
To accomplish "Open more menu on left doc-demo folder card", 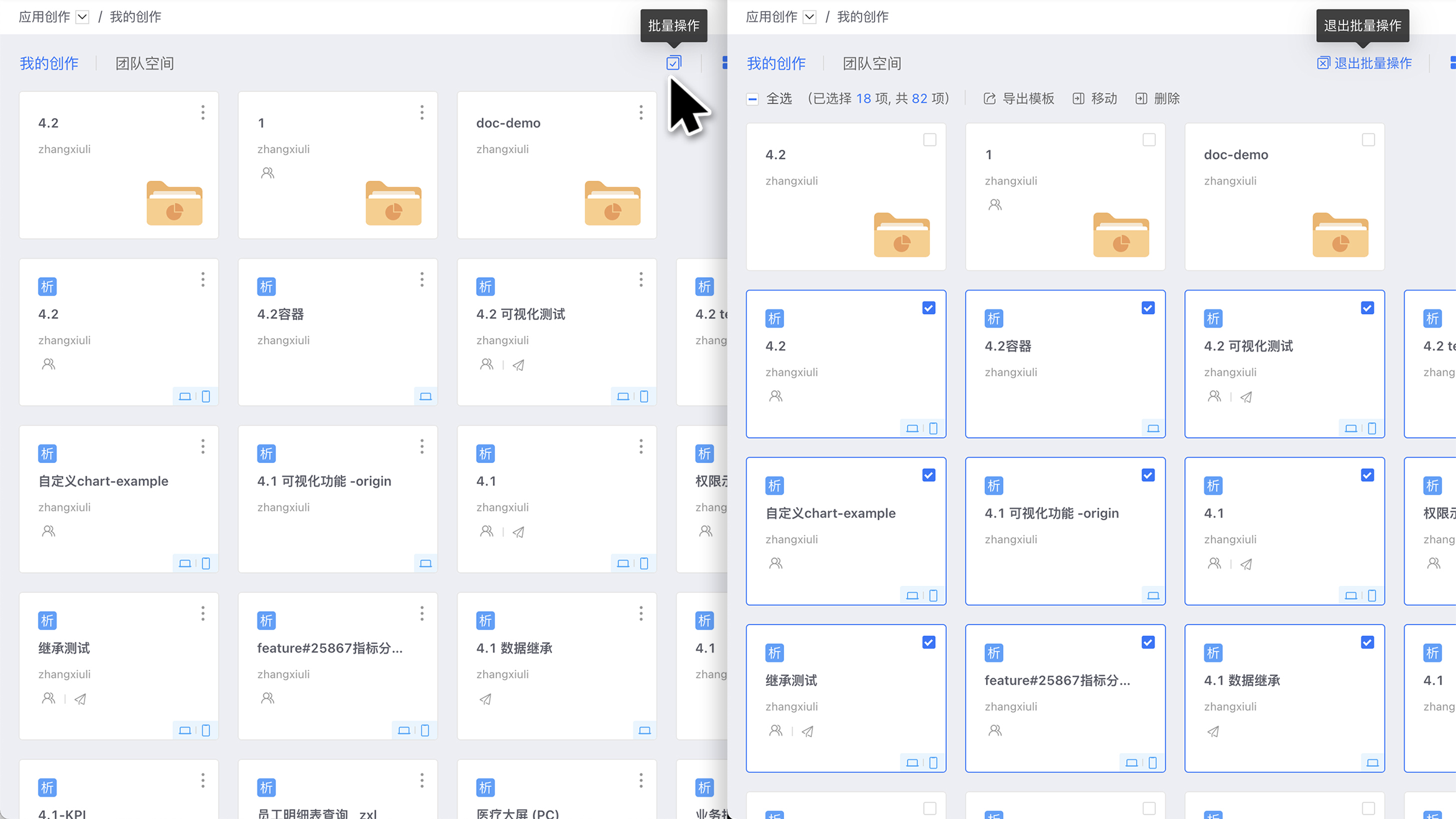I will (641, 112).
